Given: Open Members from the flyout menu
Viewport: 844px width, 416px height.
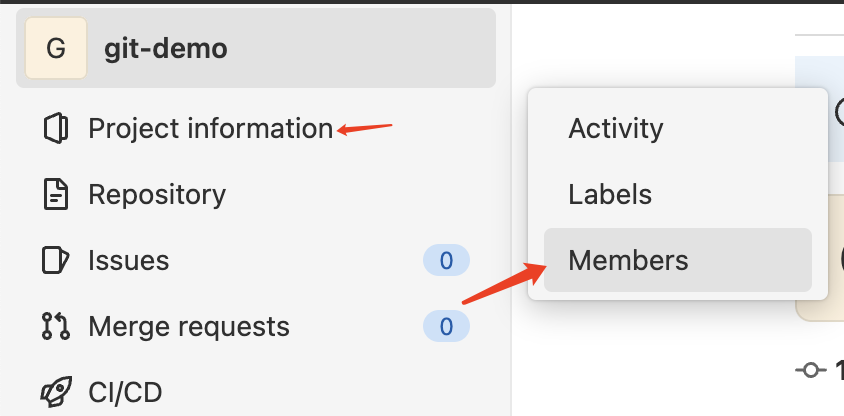Looking at the screenshot, I should [x=628, y=260].
